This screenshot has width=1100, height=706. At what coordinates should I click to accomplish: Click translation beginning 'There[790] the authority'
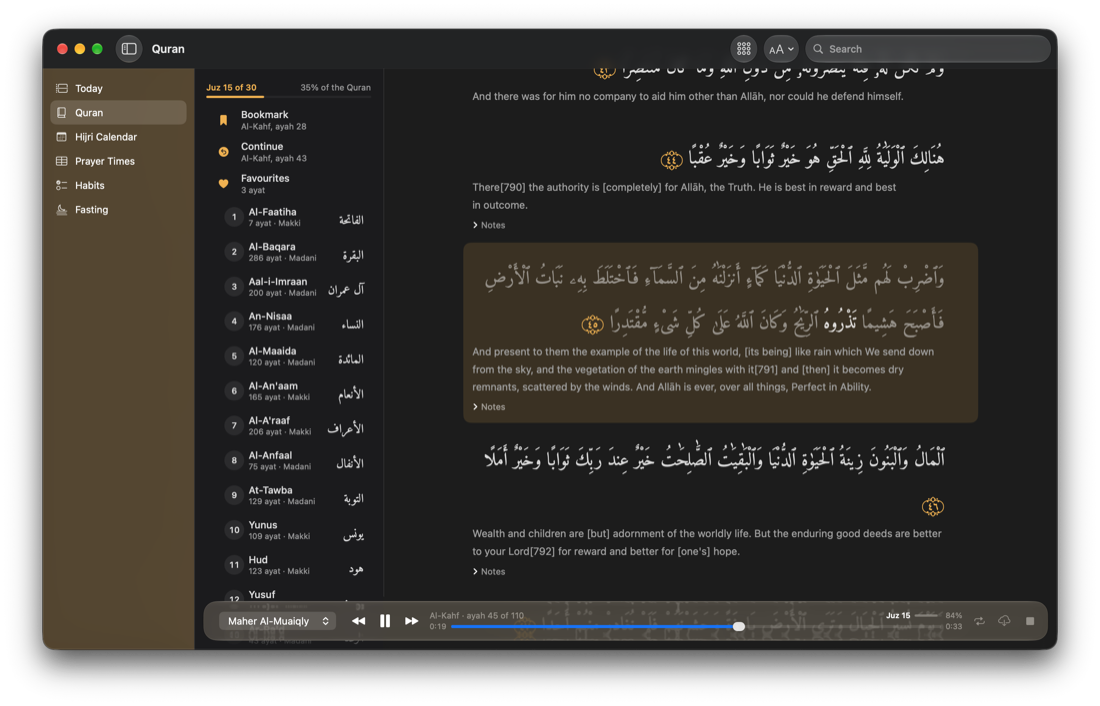pos(684,196)
